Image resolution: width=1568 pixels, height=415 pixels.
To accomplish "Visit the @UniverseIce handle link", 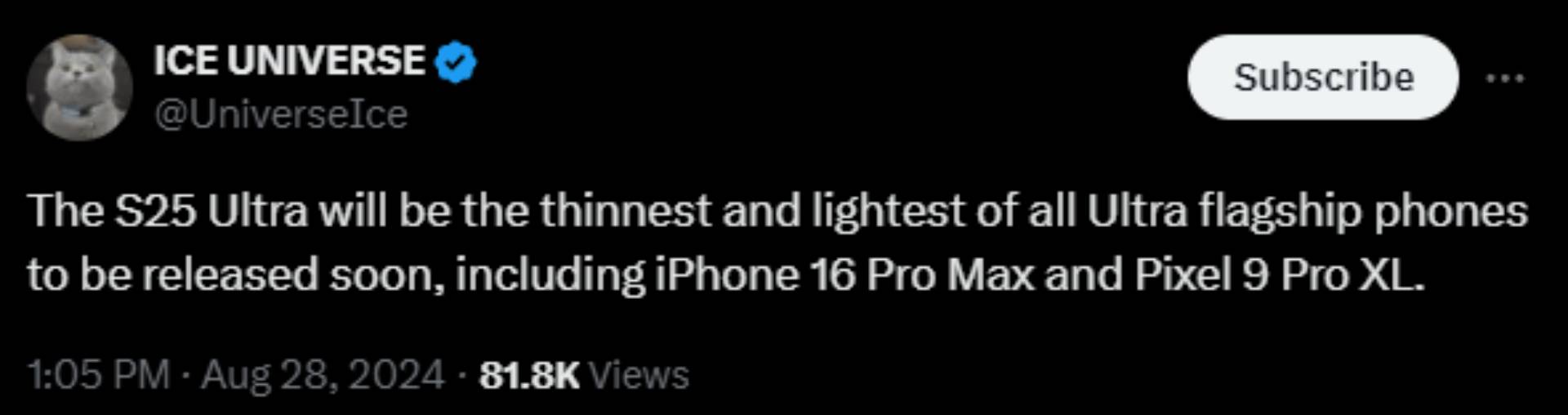I will tap(281, 114).
